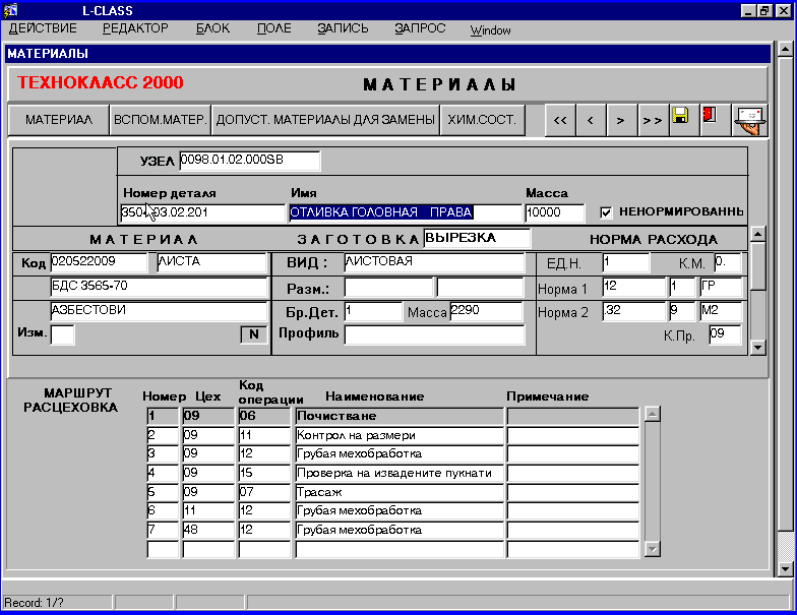Go to previous record with < button

[591, 120]
